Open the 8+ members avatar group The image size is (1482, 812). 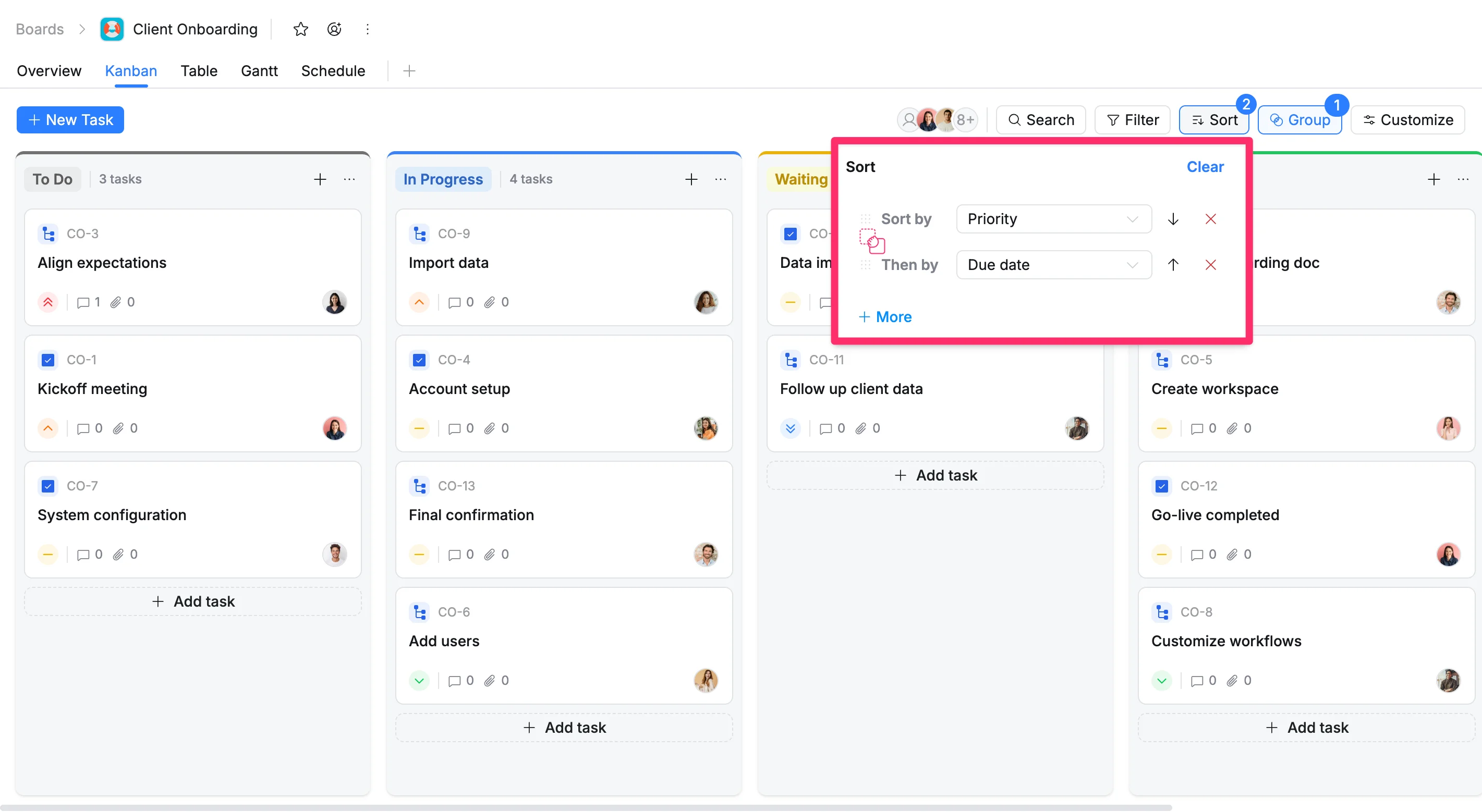click(965, 120)
